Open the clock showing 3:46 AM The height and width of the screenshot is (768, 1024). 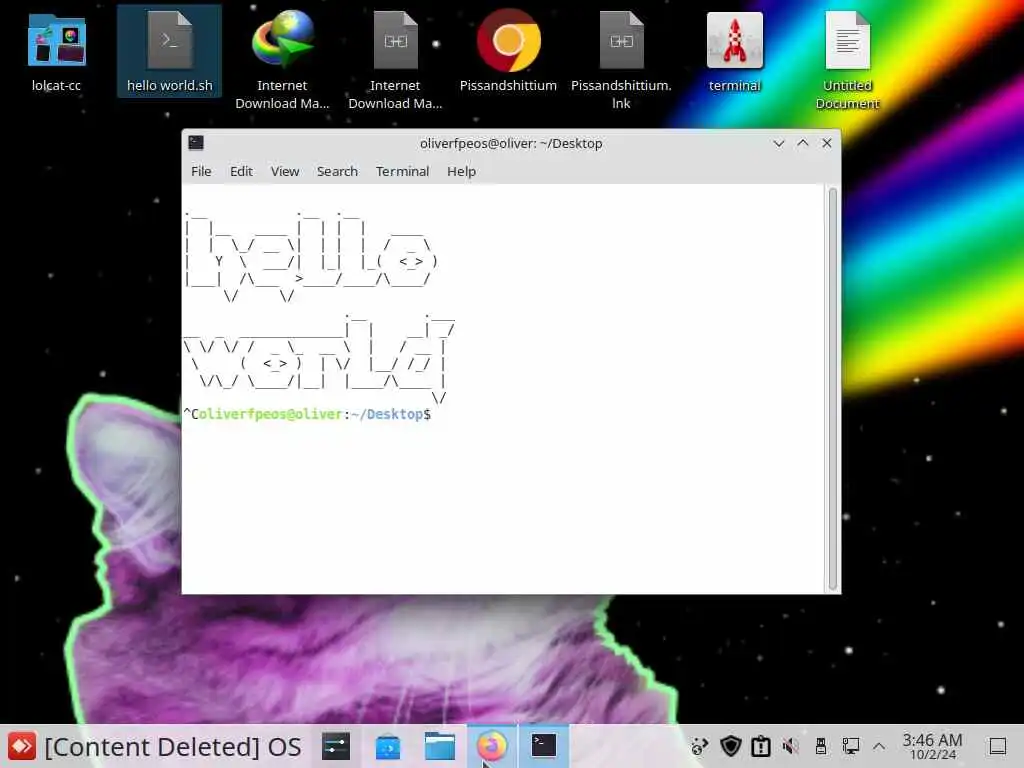(x=932, y=746)
